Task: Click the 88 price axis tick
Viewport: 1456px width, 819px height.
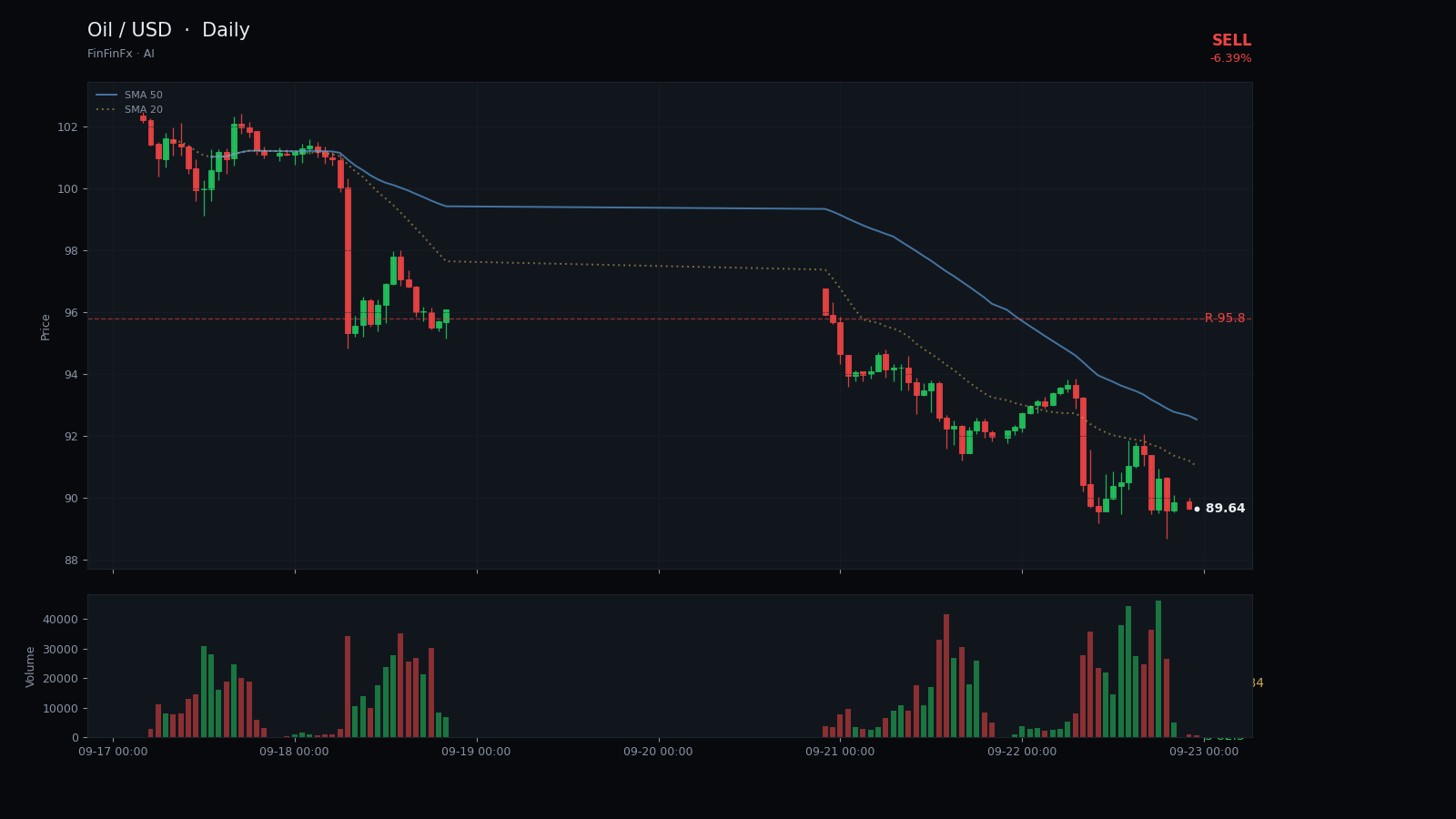Action: (x=72, y=561)
